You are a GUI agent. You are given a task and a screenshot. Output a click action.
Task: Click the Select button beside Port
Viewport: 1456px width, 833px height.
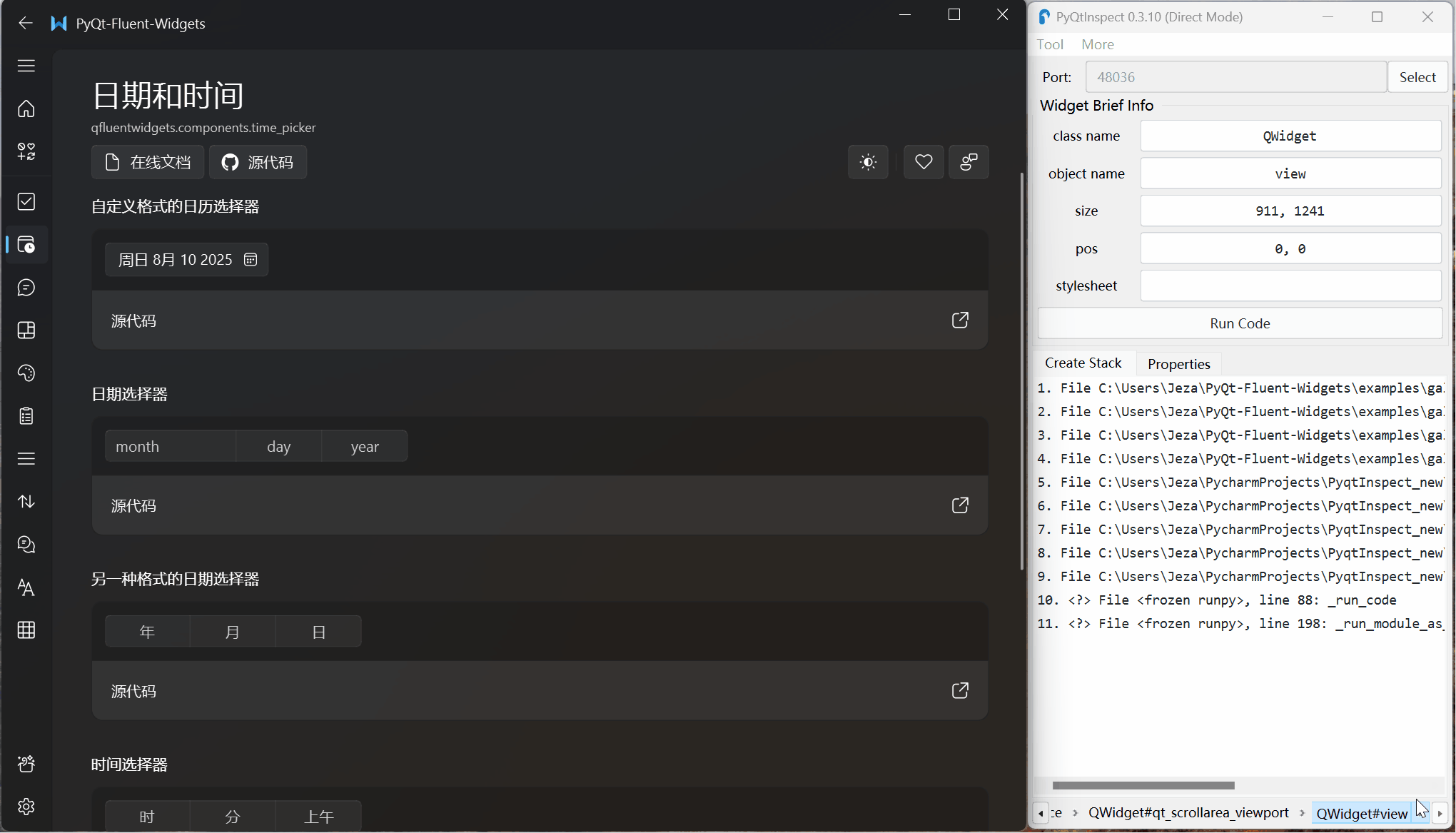coord(1417,77)
